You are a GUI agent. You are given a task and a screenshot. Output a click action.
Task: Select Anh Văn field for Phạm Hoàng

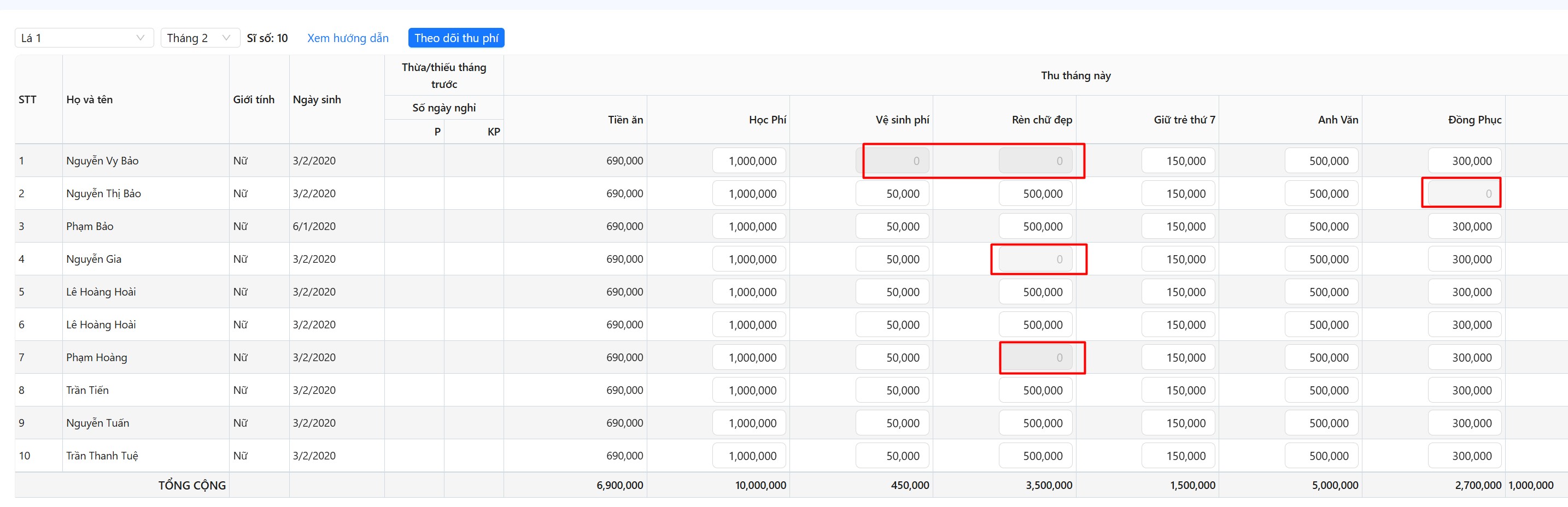point(1321,357)
